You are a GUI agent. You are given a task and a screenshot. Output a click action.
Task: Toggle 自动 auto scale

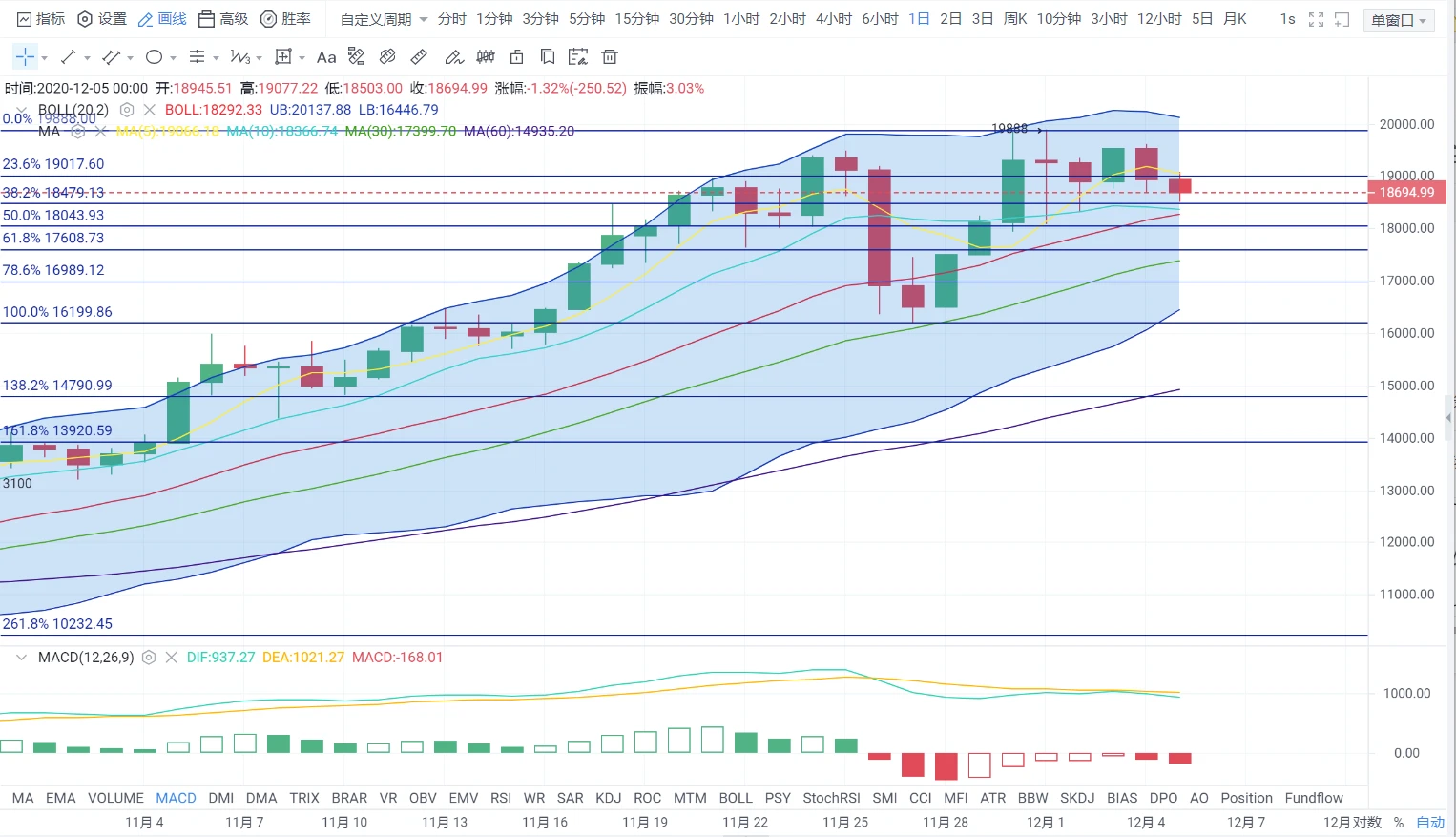(1430, 822)
